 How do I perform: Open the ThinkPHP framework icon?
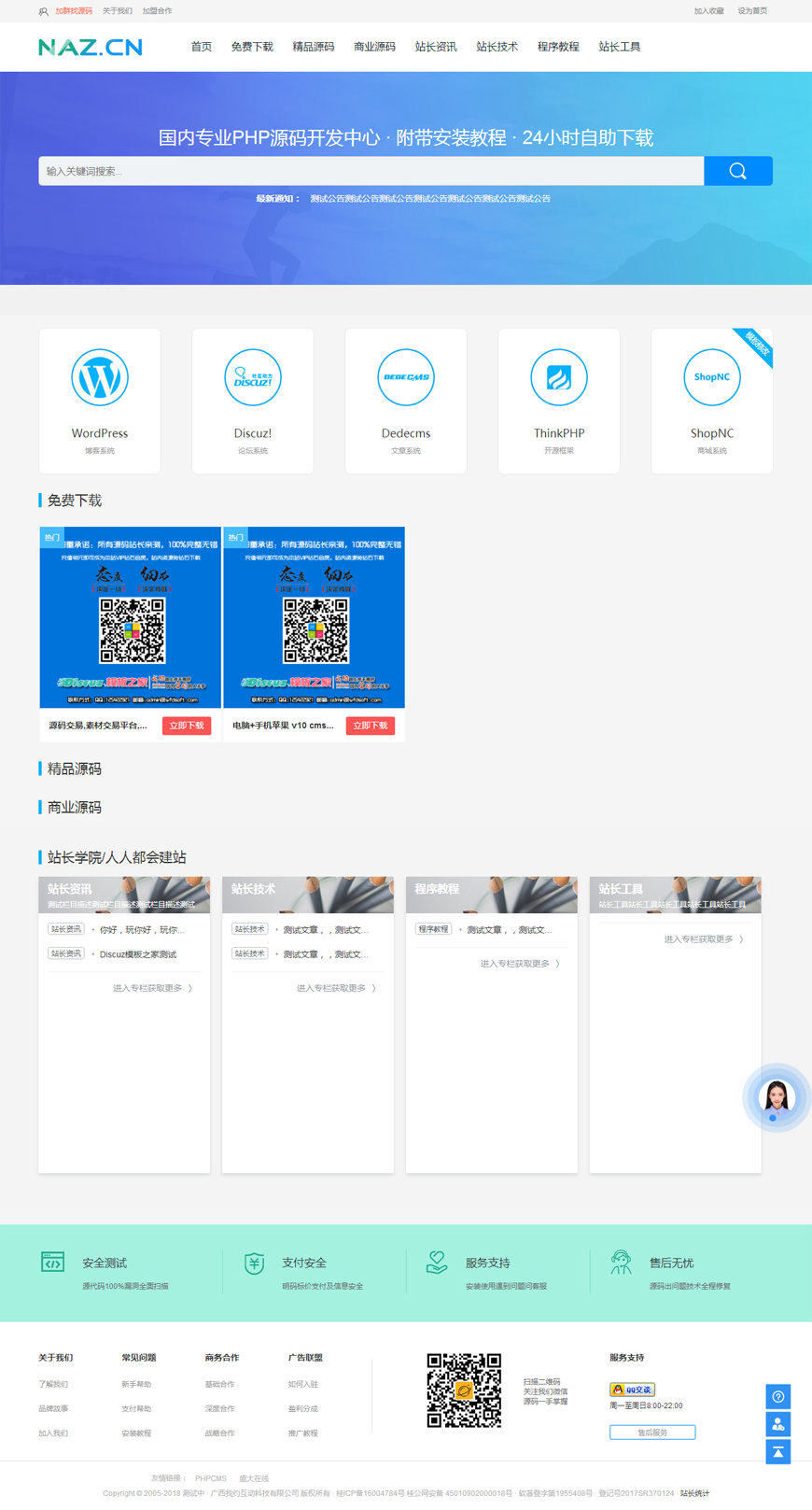click(x=559, y=378)
